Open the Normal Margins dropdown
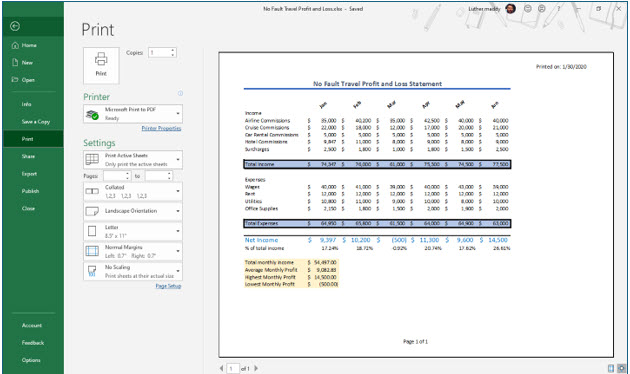This screenshot has height=374, width=630. point(133,251)
